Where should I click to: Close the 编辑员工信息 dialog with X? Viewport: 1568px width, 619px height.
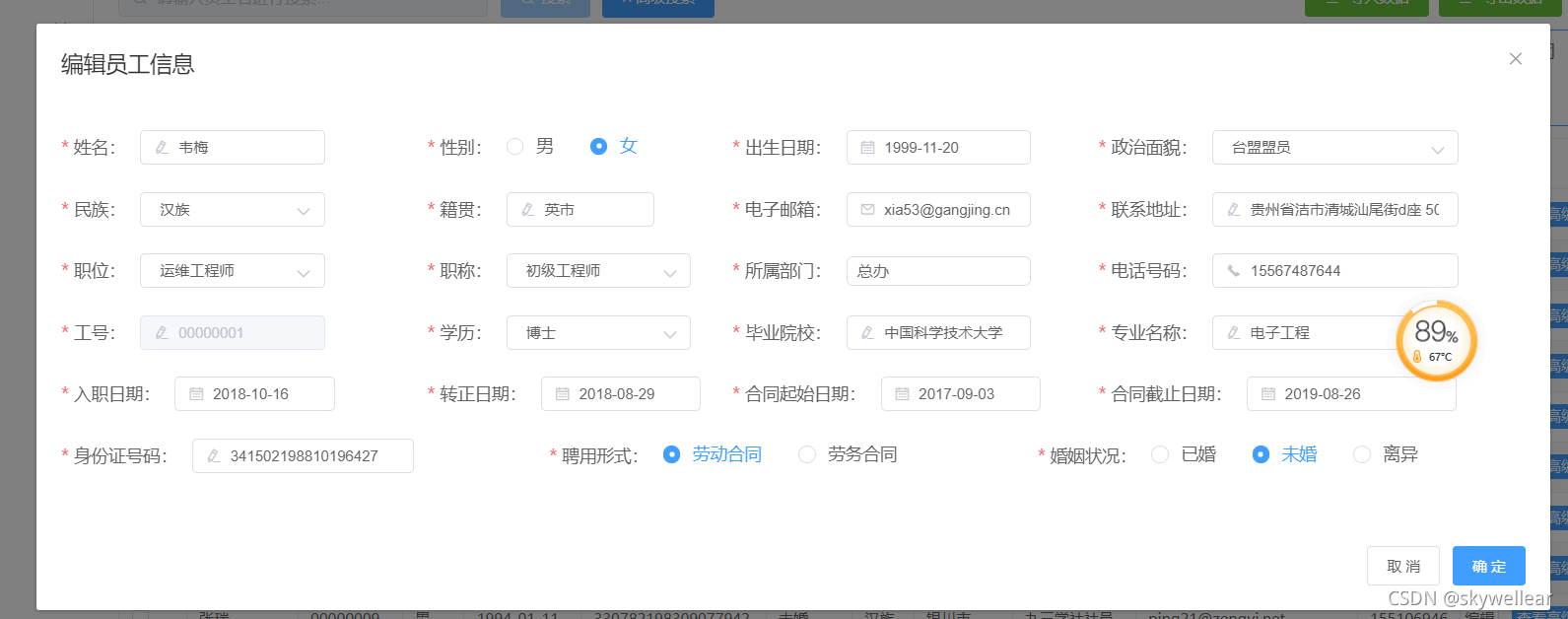(1516, 59)
